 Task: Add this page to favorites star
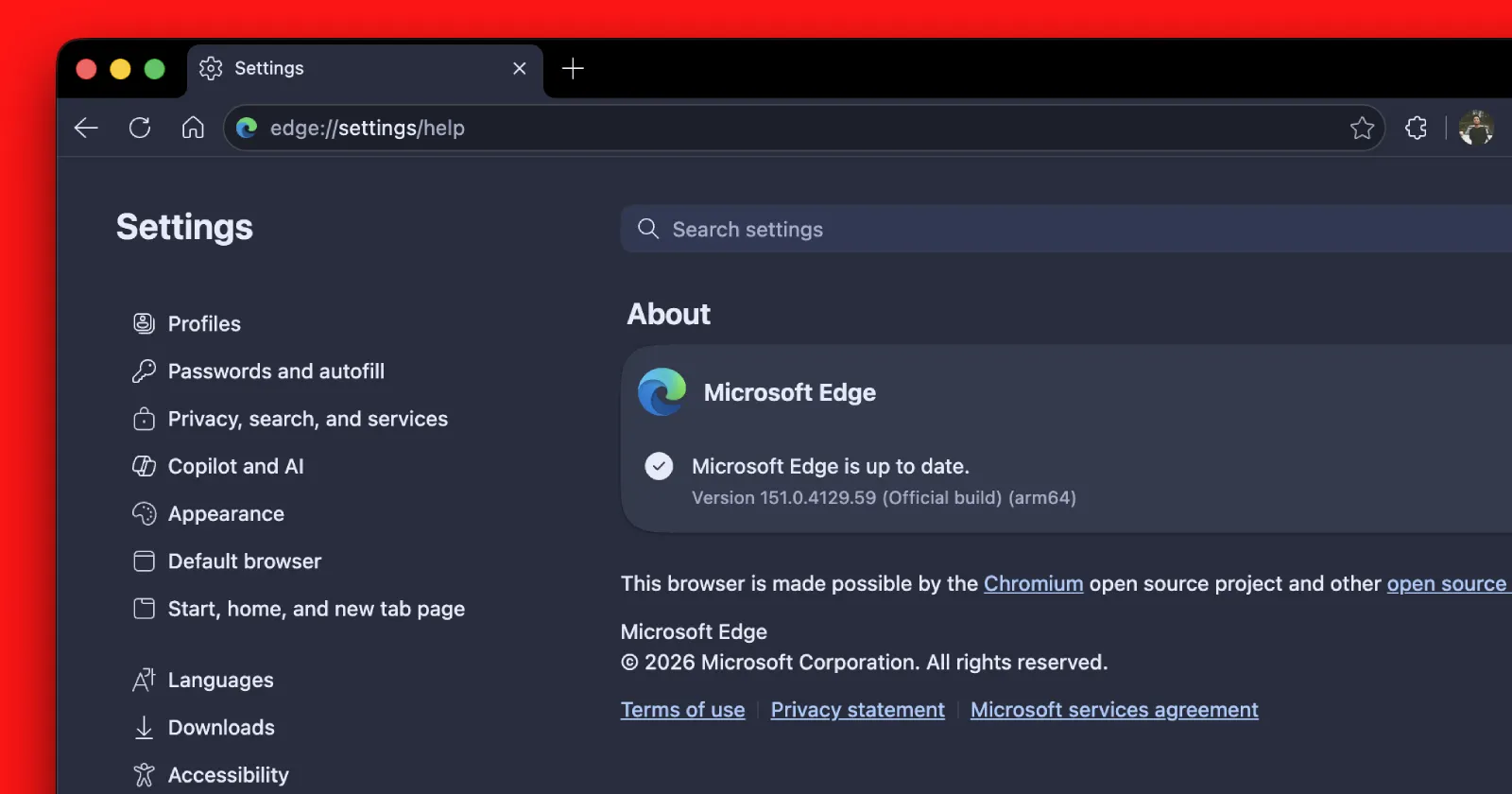(x=1362, y=128)
